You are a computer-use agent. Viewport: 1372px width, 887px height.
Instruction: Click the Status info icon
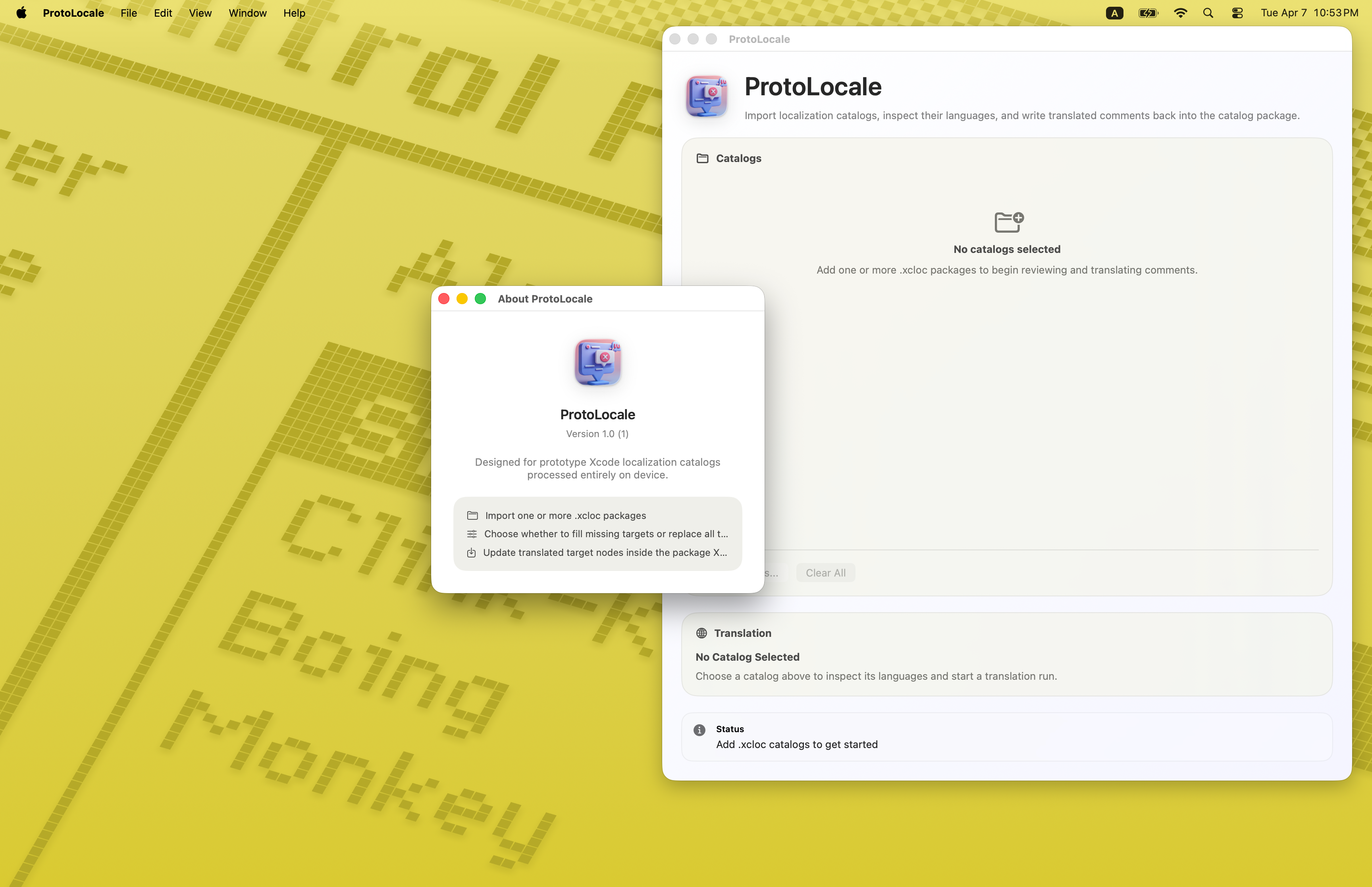[x=699, y=730]
